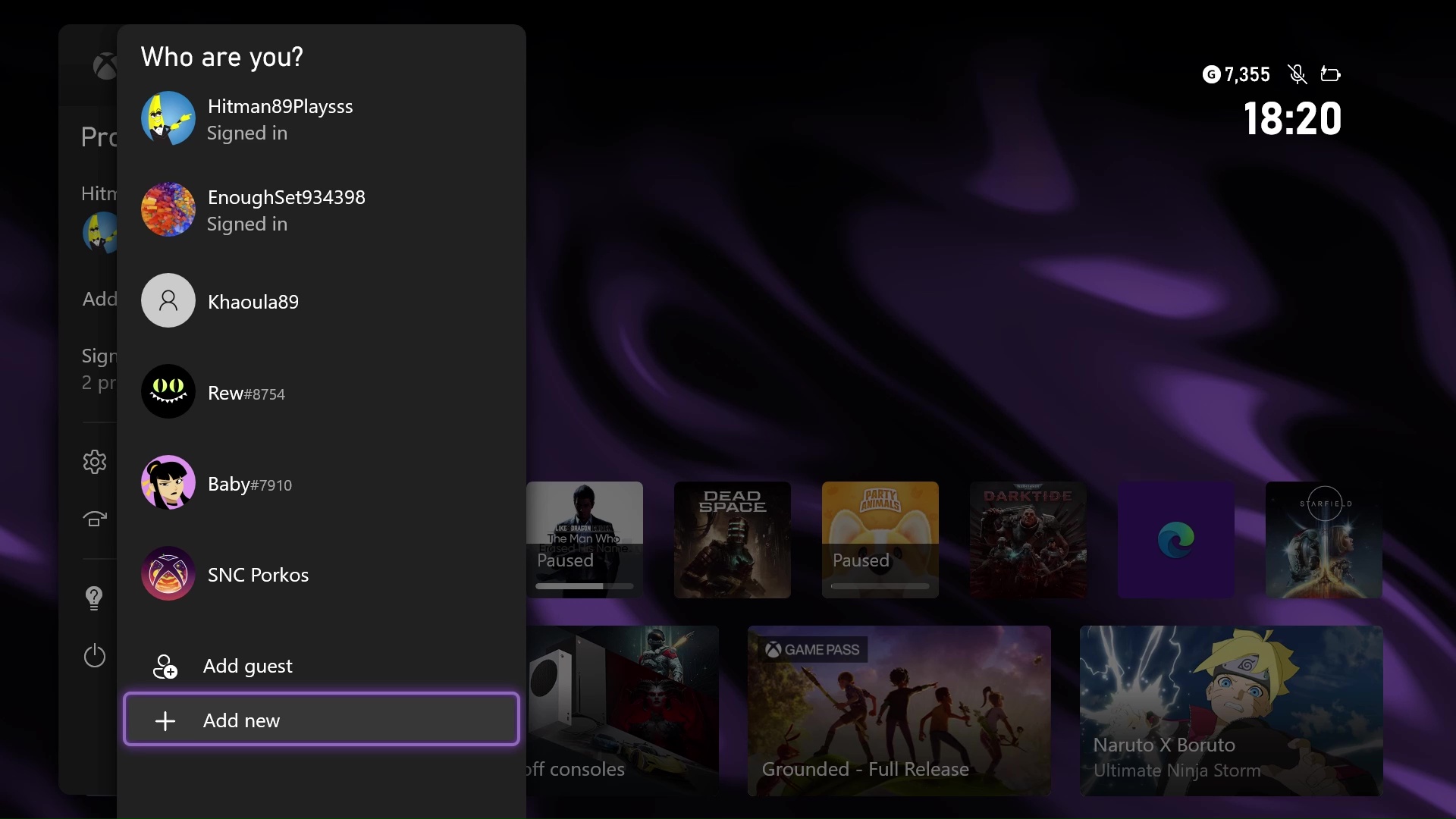Click the 7,355 gamerscore value
Viewport: 1456px width, 819px height.
pos(1247,74)
